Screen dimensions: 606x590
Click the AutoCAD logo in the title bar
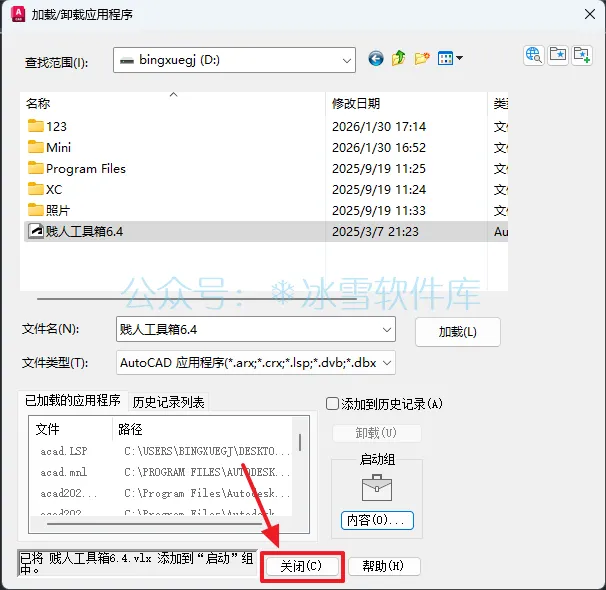coord(18,14)
